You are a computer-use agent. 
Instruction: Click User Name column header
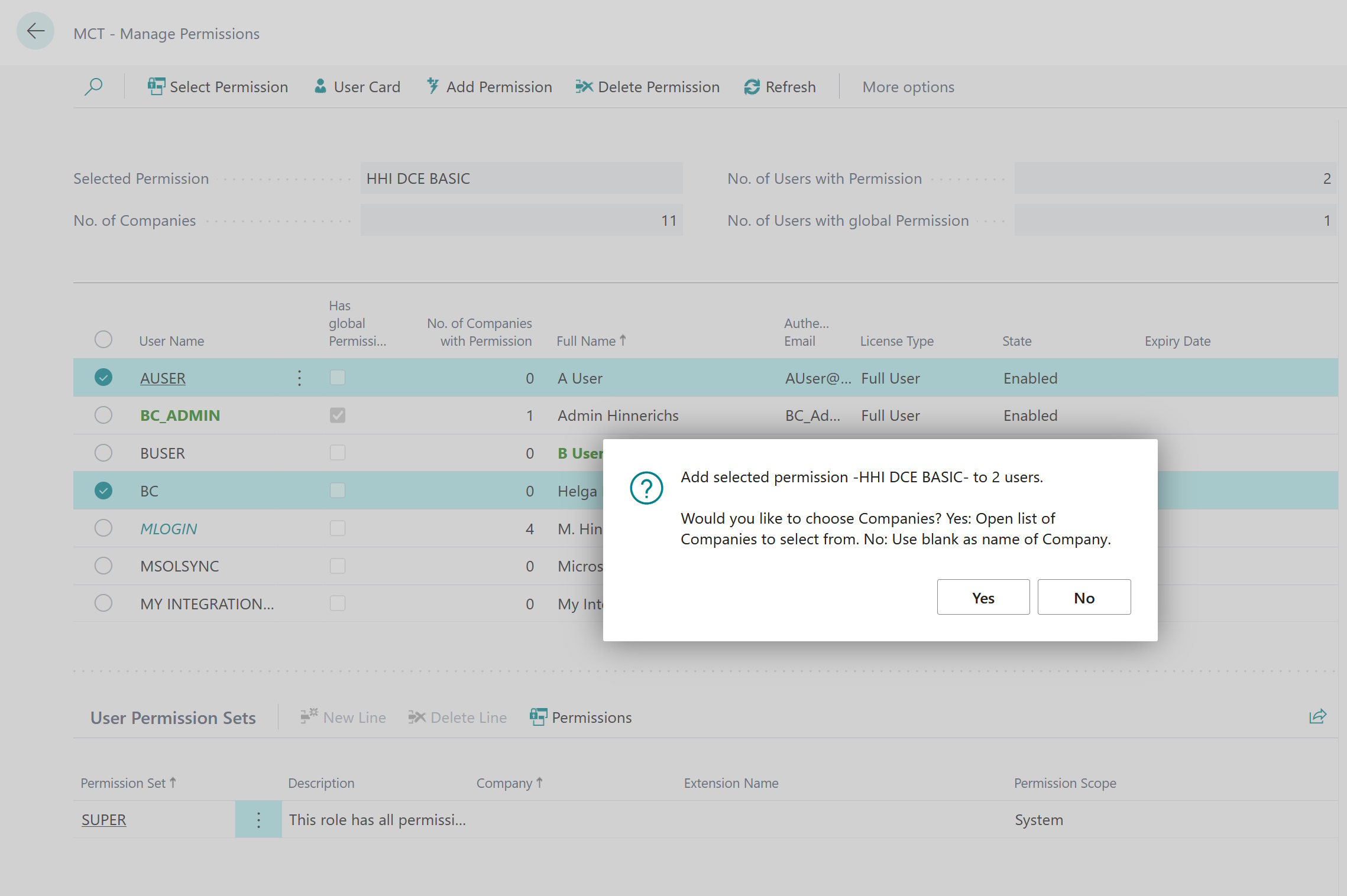(x=171, y=341)
